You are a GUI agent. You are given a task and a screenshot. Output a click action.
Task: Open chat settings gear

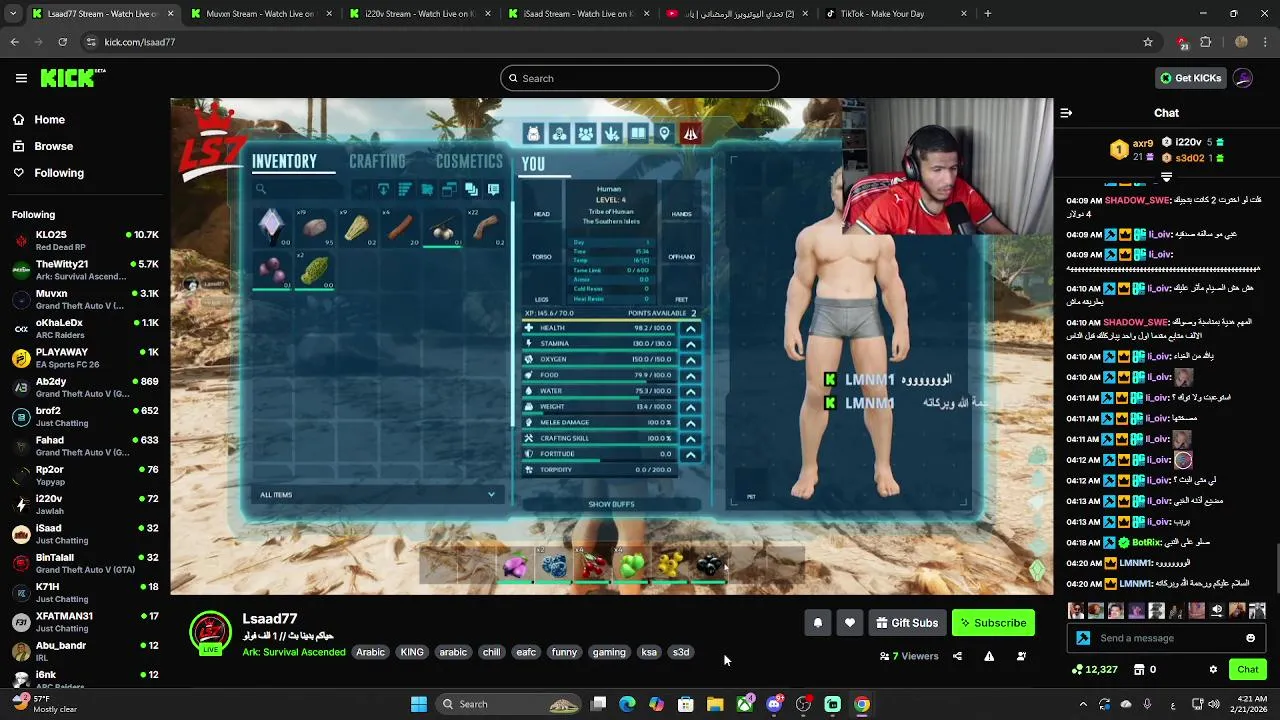(1213, 669)
